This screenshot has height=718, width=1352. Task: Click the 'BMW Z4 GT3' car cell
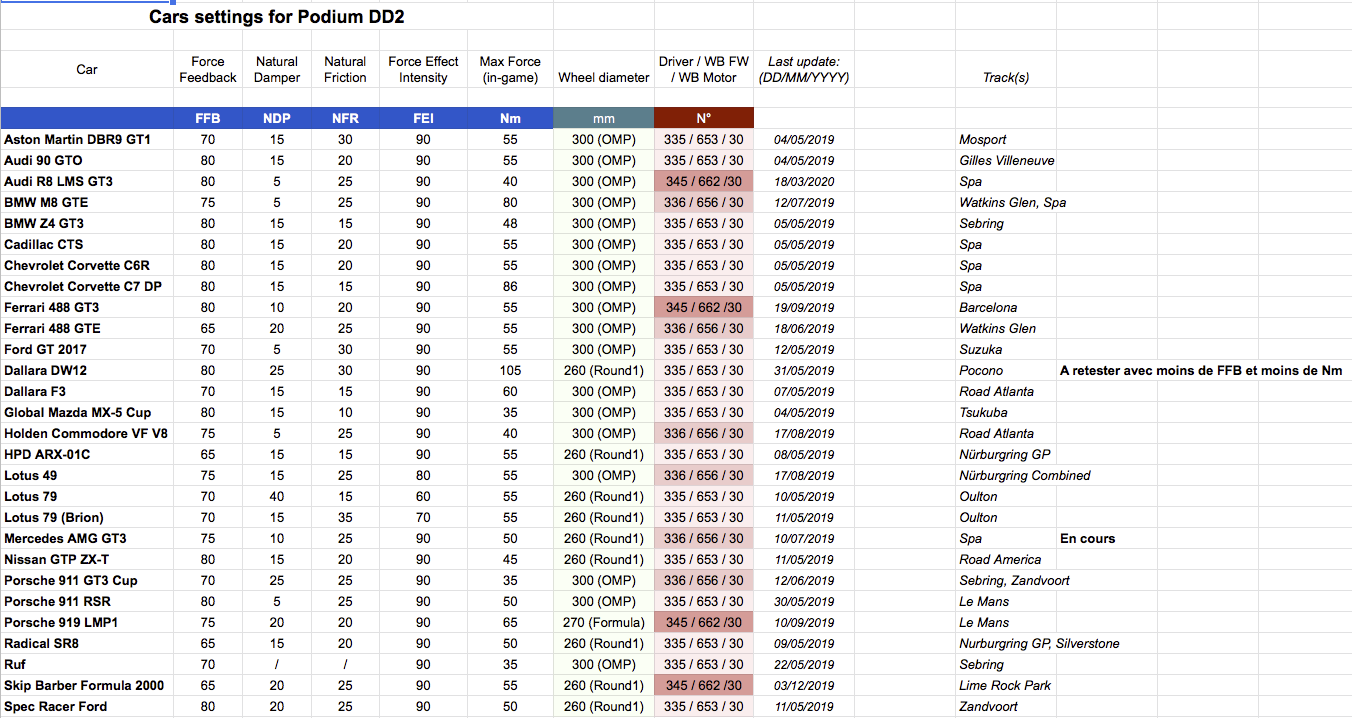pyautogui.click(x=87, y=223)
